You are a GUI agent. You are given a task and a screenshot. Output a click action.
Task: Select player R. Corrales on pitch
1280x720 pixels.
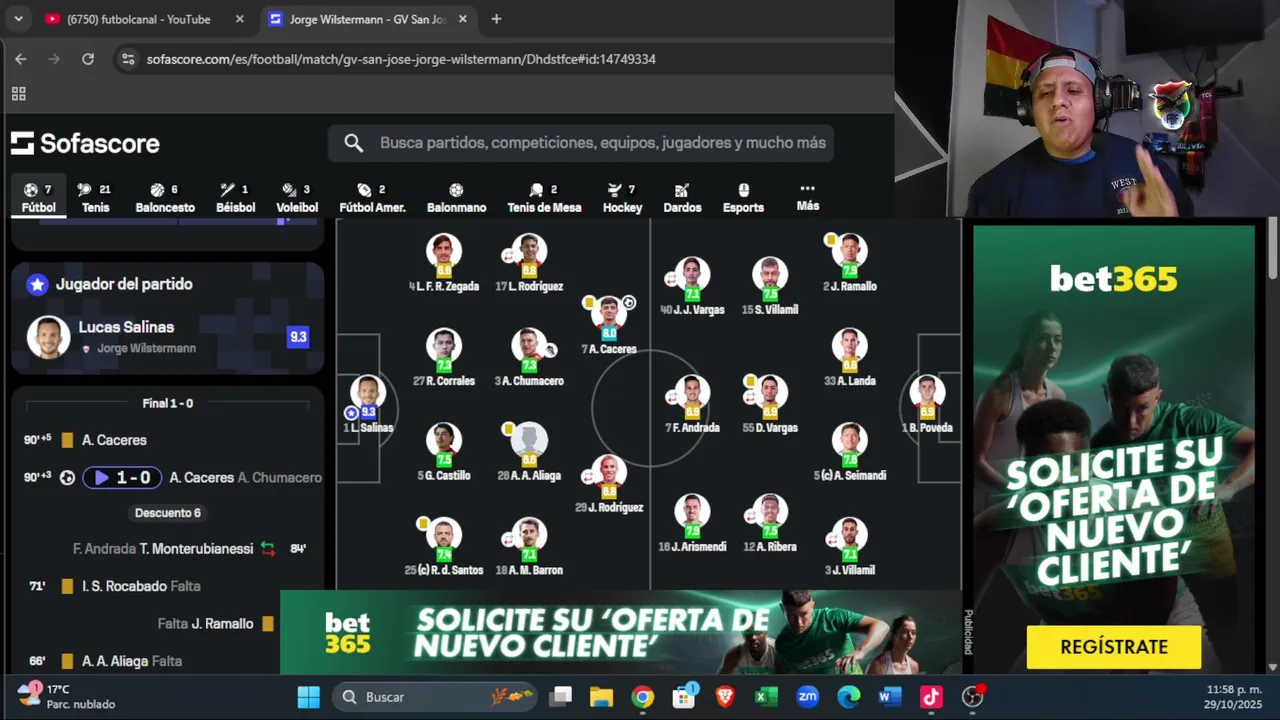click(444, 358)
